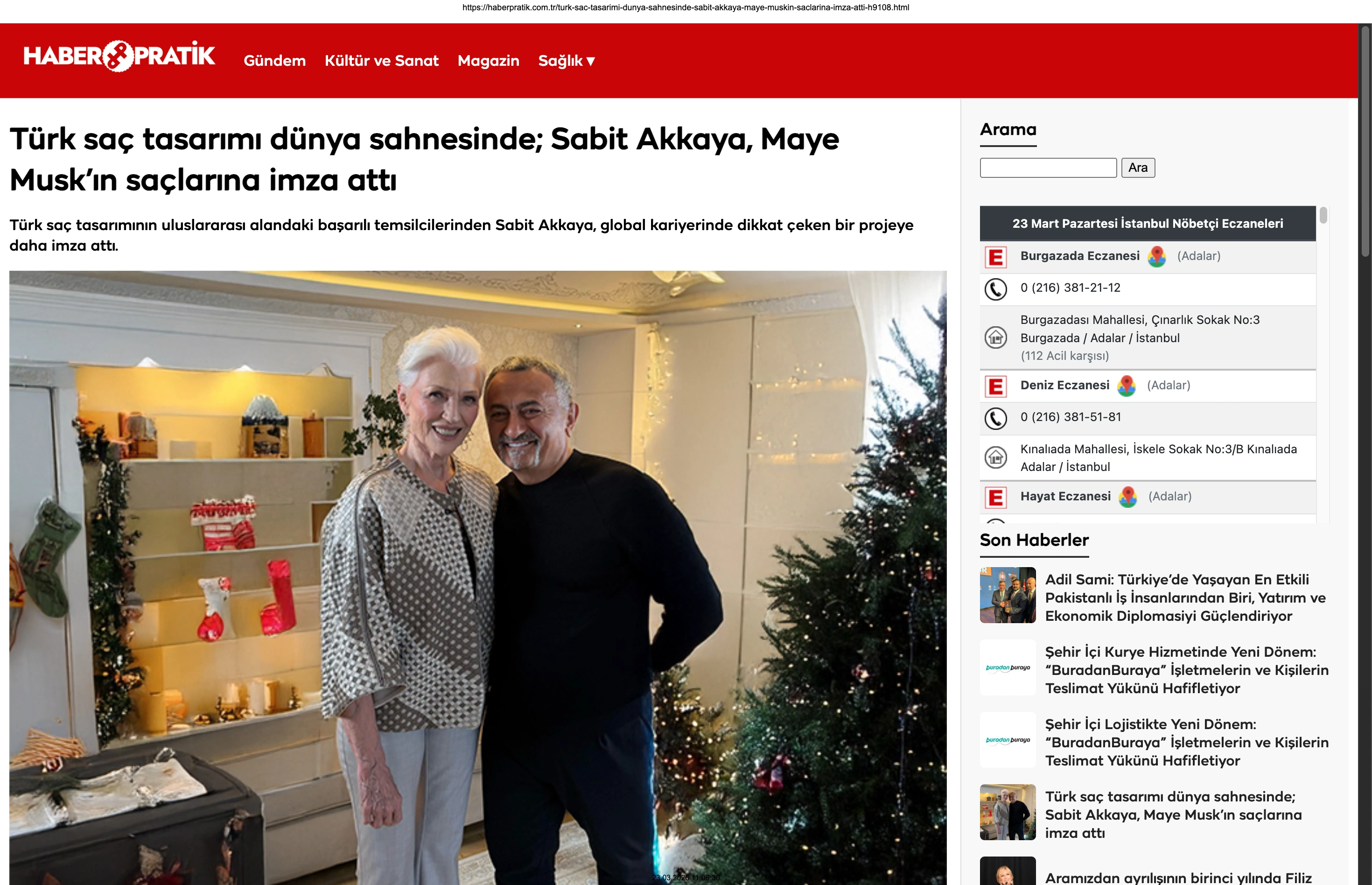
Task: Open Şehir İçi Kurye Hizmetinde article
Action: click(1186, 669)
